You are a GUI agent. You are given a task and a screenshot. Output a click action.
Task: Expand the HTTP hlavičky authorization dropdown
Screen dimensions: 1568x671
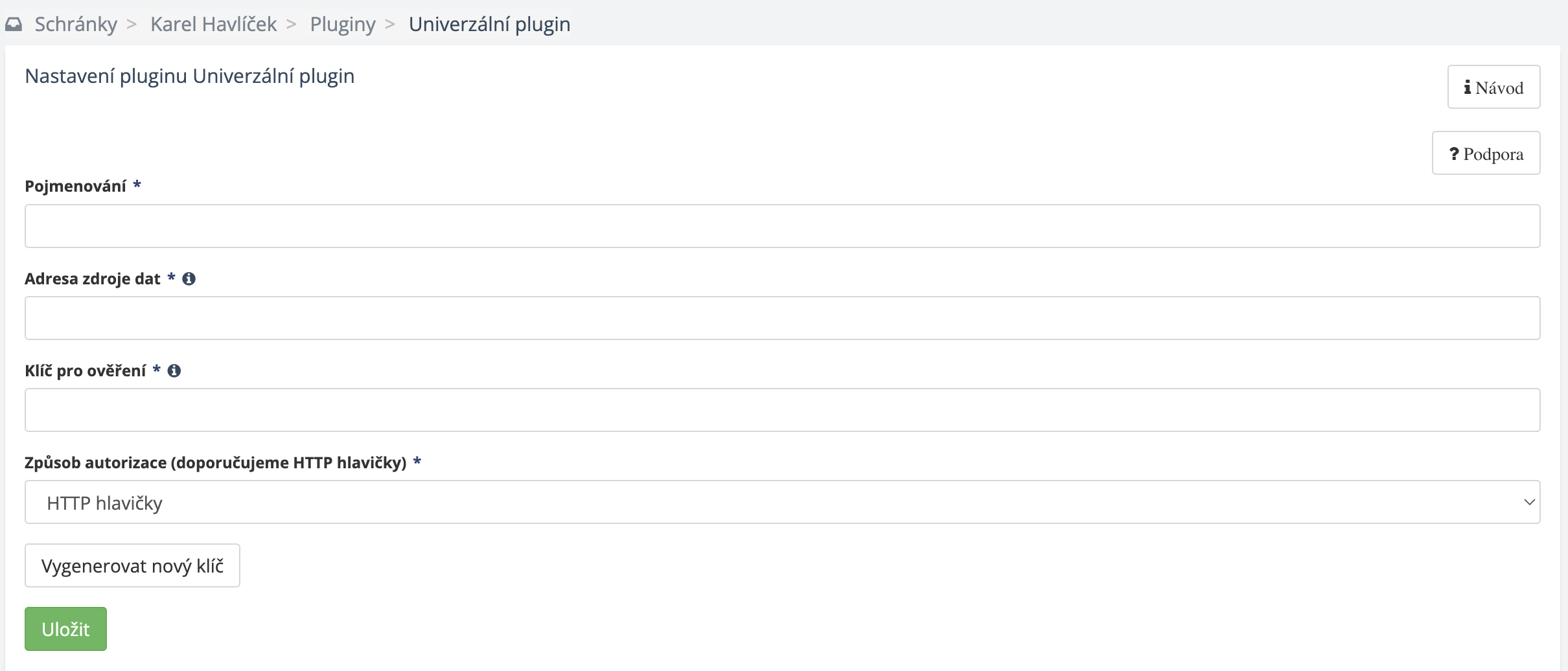782,502
